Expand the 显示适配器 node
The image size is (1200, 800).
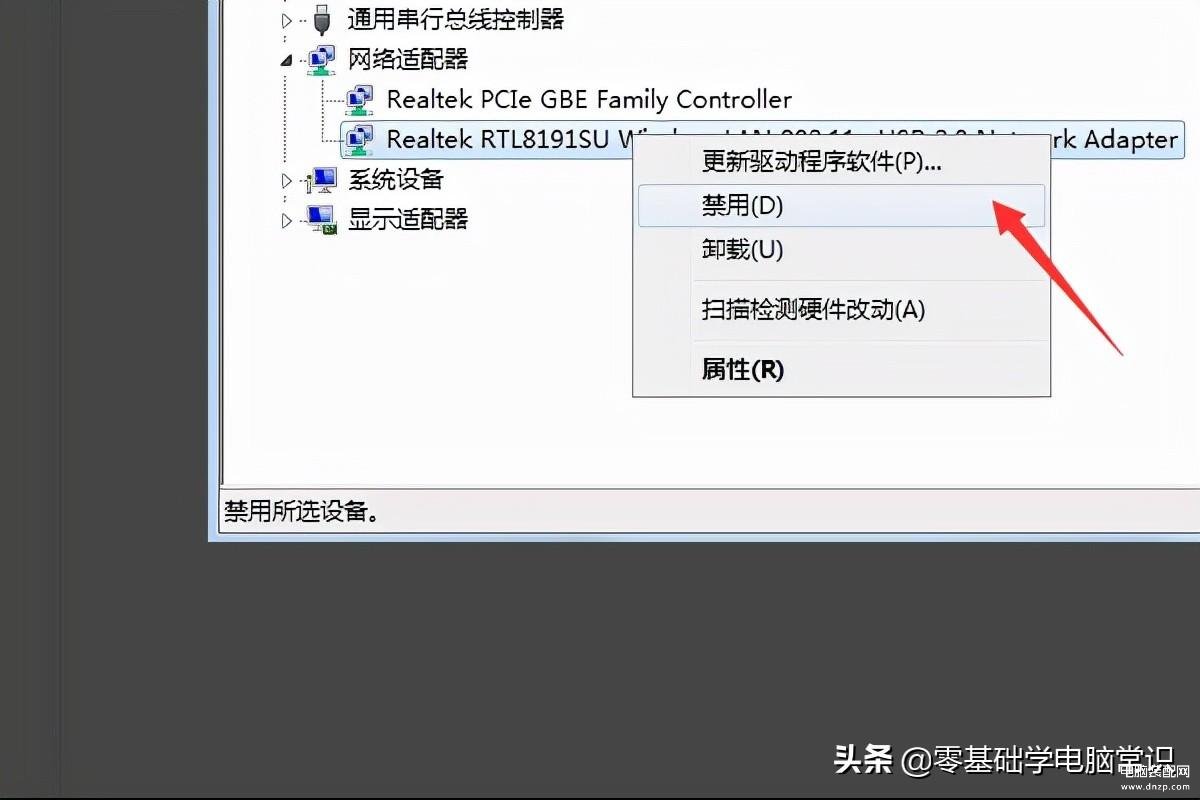point(288,220)
